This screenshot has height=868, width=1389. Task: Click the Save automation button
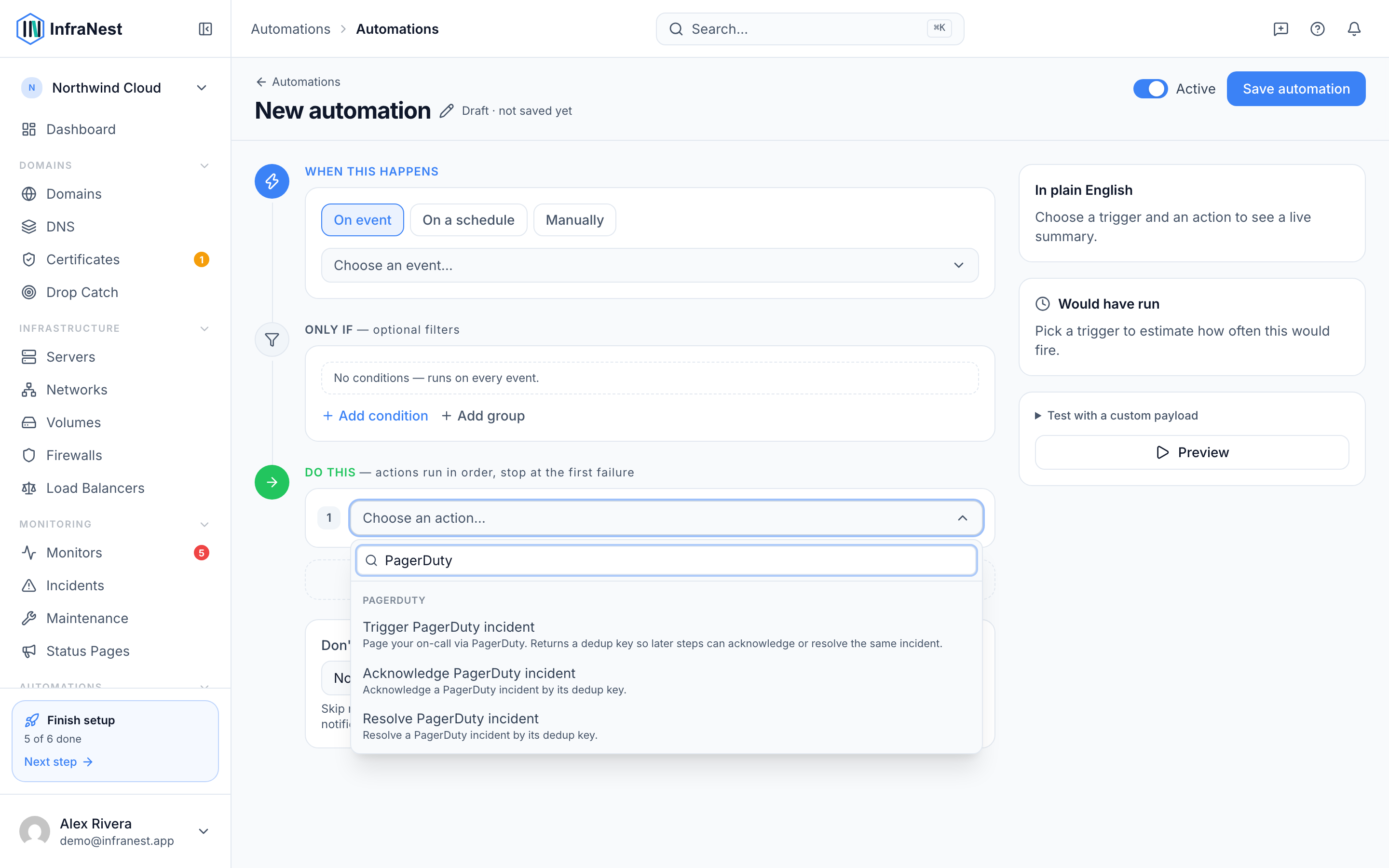coord(1296,89)
